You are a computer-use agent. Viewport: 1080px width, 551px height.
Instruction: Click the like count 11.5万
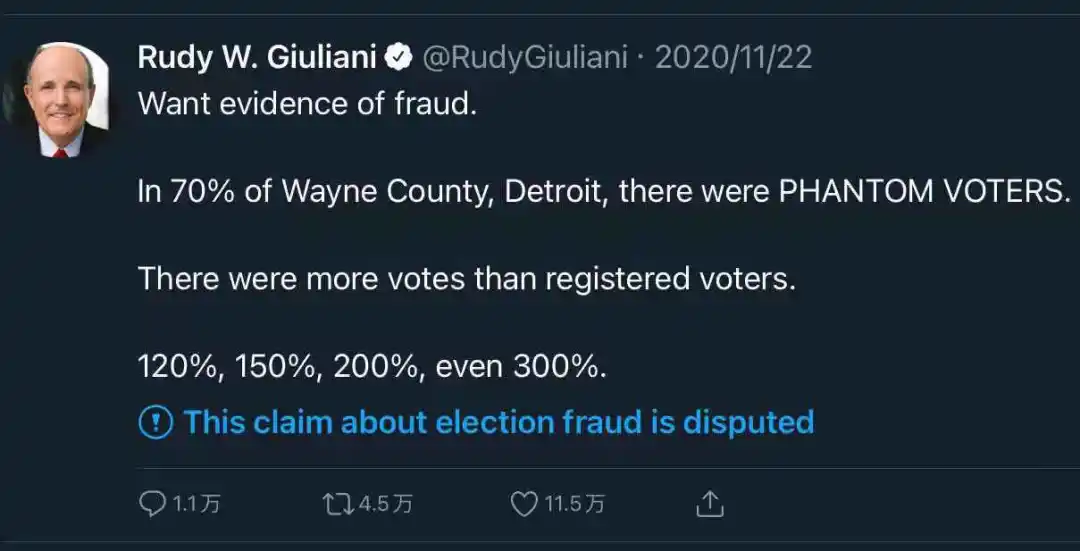[x=574, y=504]
